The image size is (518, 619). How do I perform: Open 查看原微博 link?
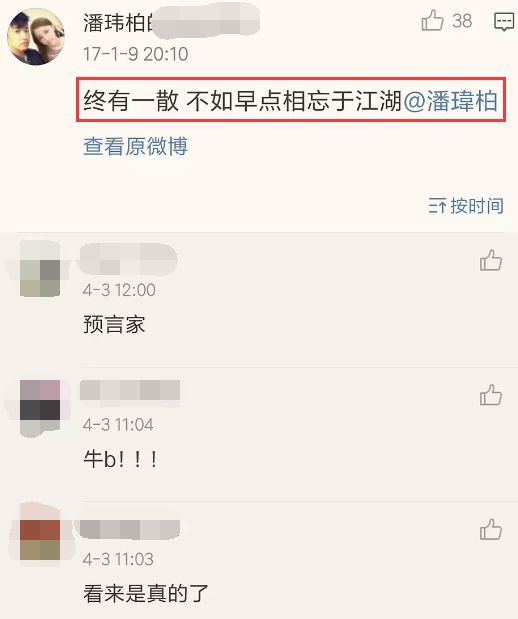click(x=135, y=146)
